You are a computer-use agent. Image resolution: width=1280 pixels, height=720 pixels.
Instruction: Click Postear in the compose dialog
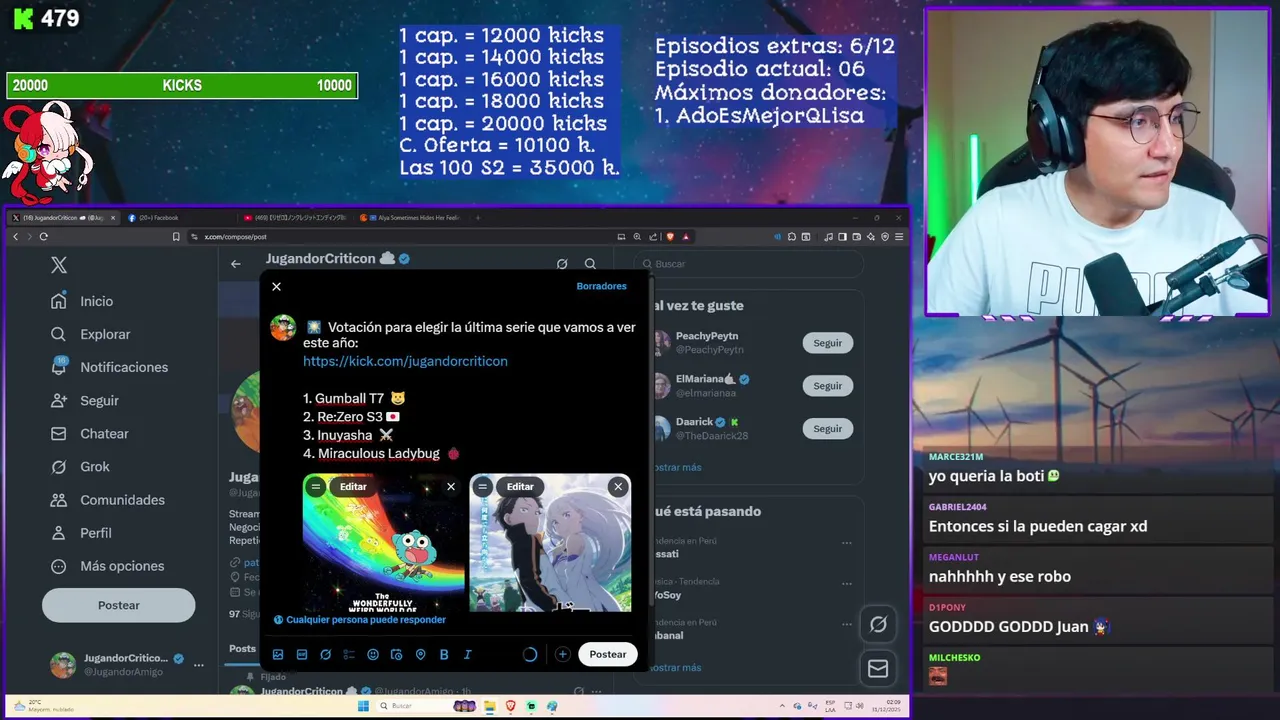coord(607,654)
